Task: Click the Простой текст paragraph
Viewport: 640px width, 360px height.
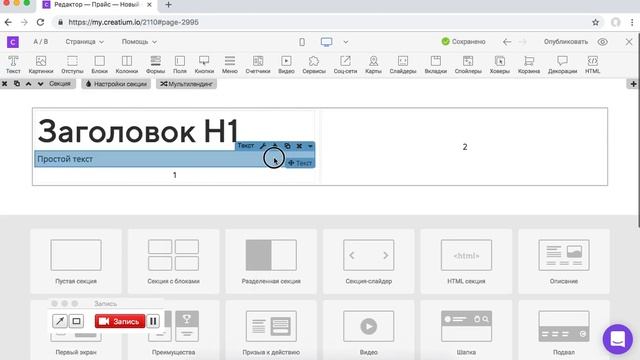Action: pyautogui.click(x=65, y=159)
